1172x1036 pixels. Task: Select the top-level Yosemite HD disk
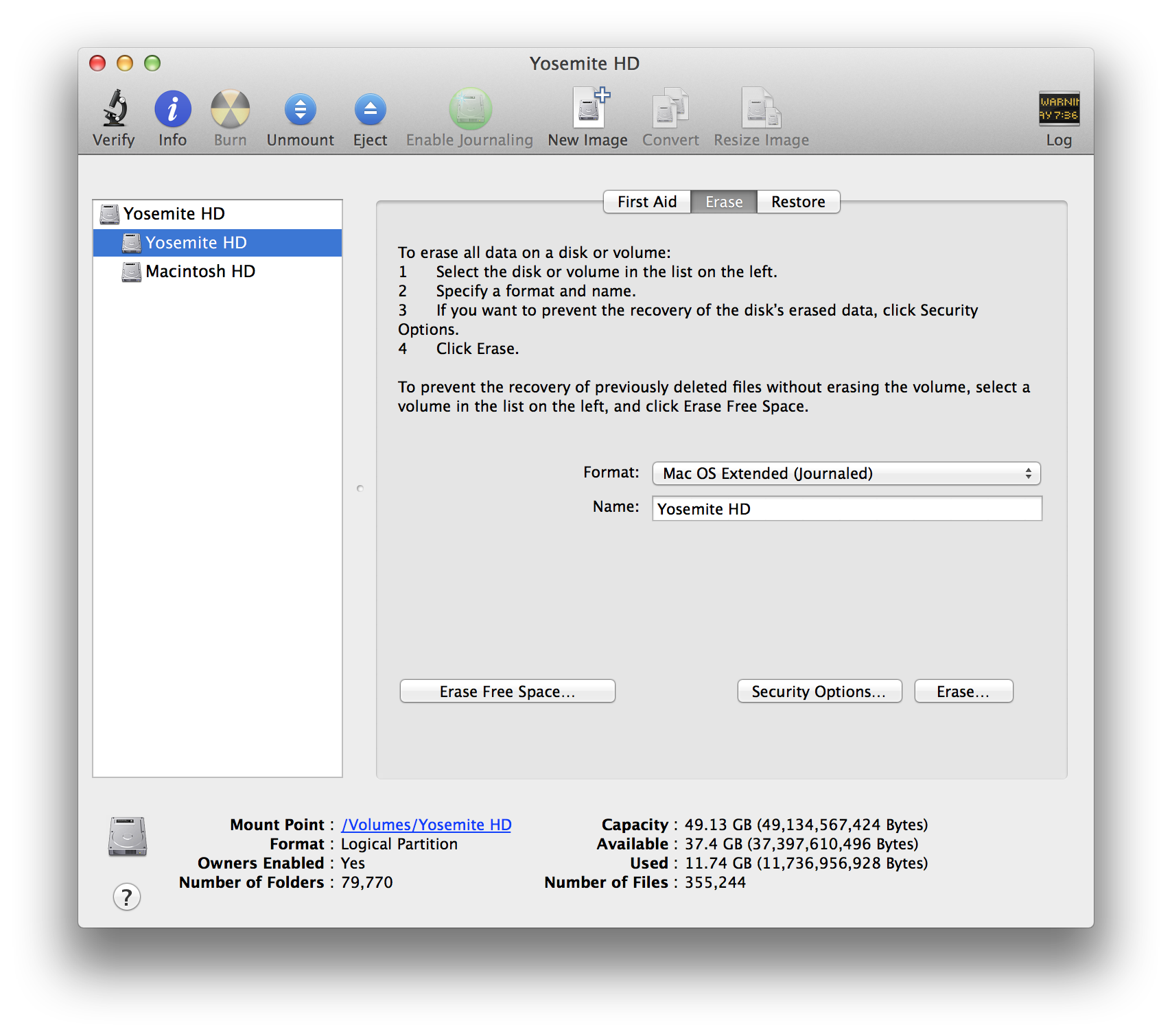point(218,214)
